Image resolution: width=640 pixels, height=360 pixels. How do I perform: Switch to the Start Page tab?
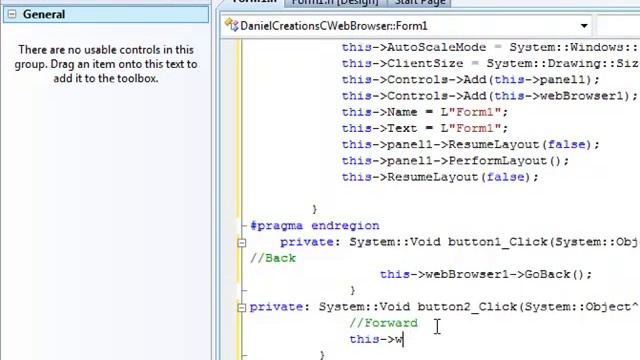click(x=420, y=2)
